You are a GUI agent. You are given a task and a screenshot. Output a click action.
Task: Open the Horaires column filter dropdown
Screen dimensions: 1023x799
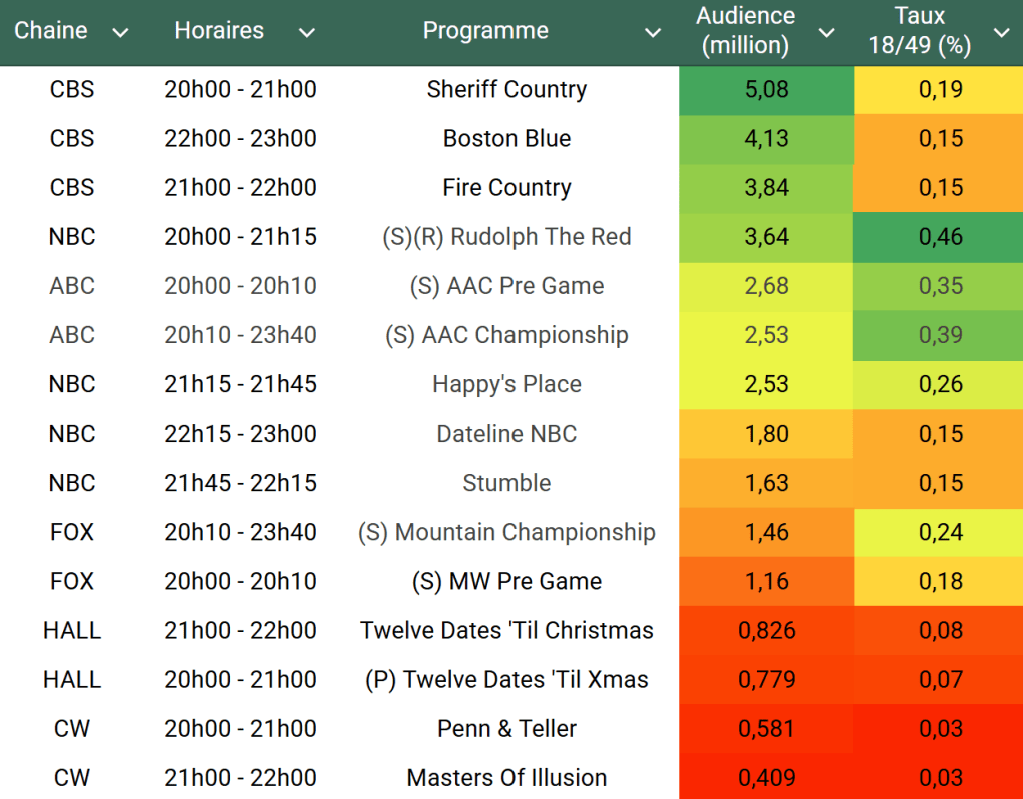306,33
